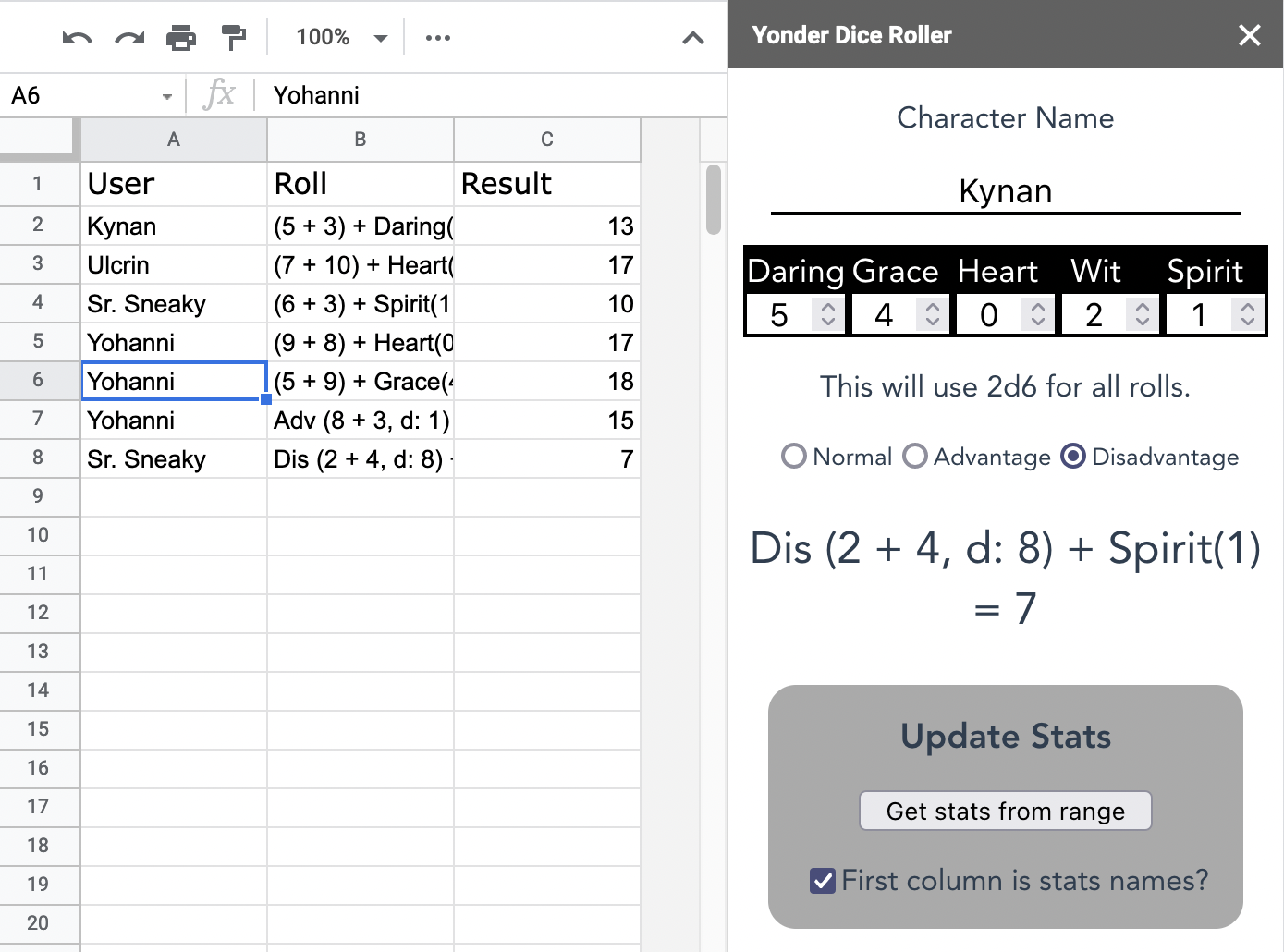The image size is (1284, 952).
Task: Click cell containing Ulcrin
Action: pos(174,264)
